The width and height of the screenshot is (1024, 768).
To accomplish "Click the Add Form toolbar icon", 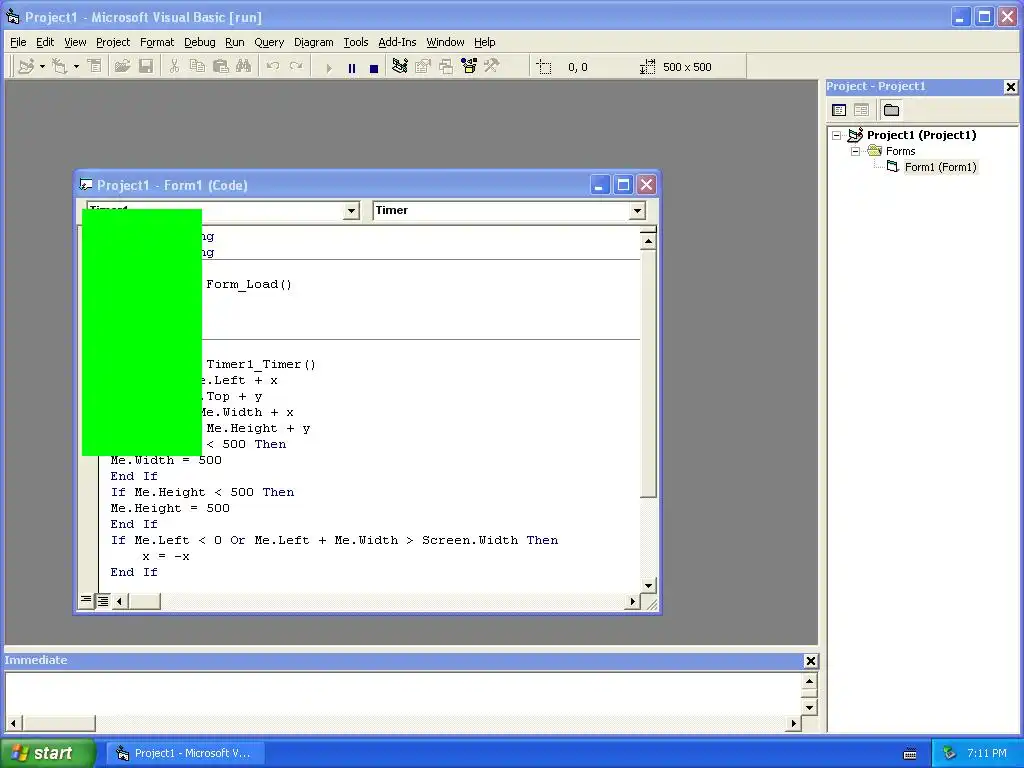I will click(x=59, y=67).
